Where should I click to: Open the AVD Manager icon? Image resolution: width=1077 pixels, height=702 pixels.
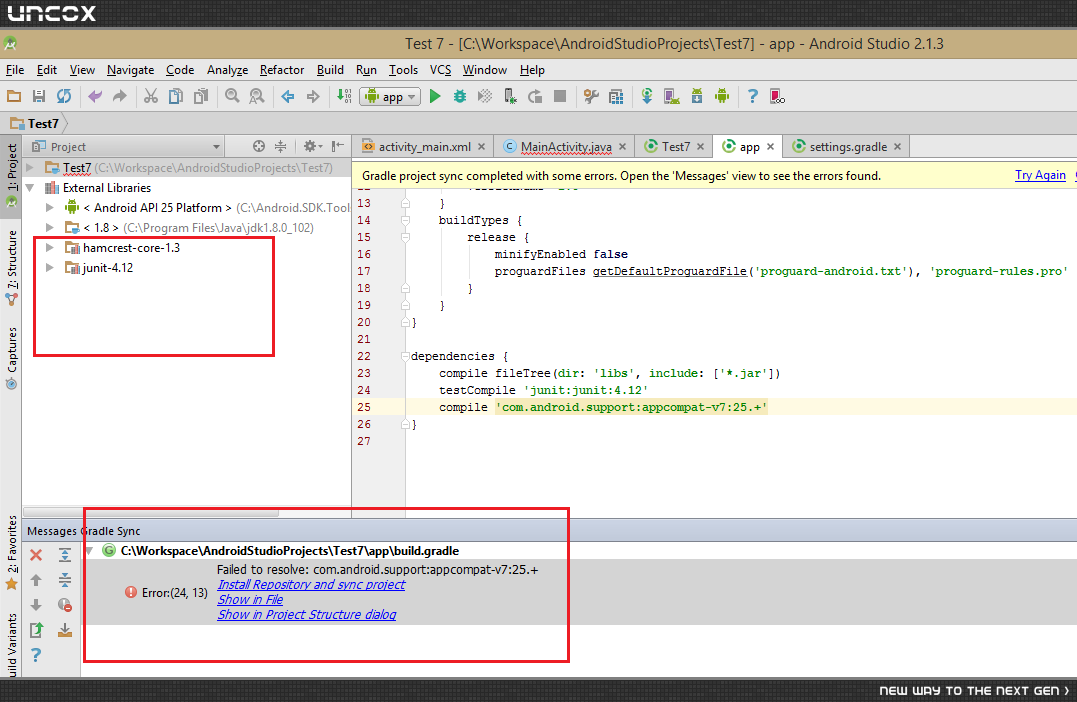672,96
